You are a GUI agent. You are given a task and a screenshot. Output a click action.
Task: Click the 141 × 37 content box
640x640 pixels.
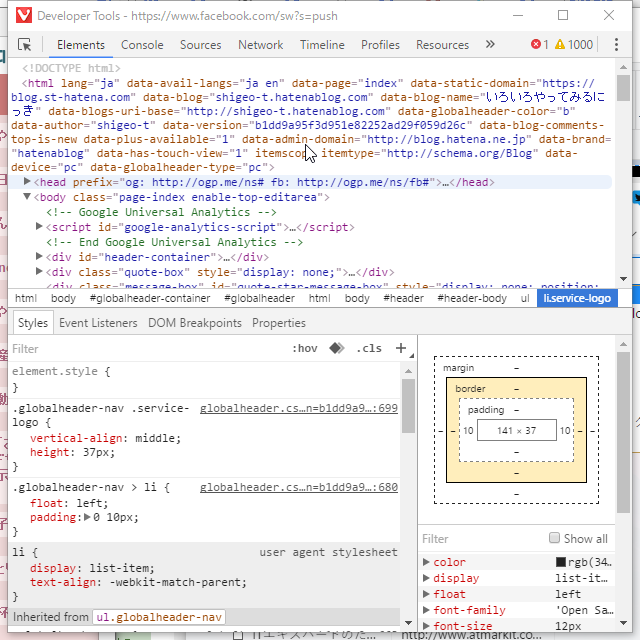[x=516, y=430]
